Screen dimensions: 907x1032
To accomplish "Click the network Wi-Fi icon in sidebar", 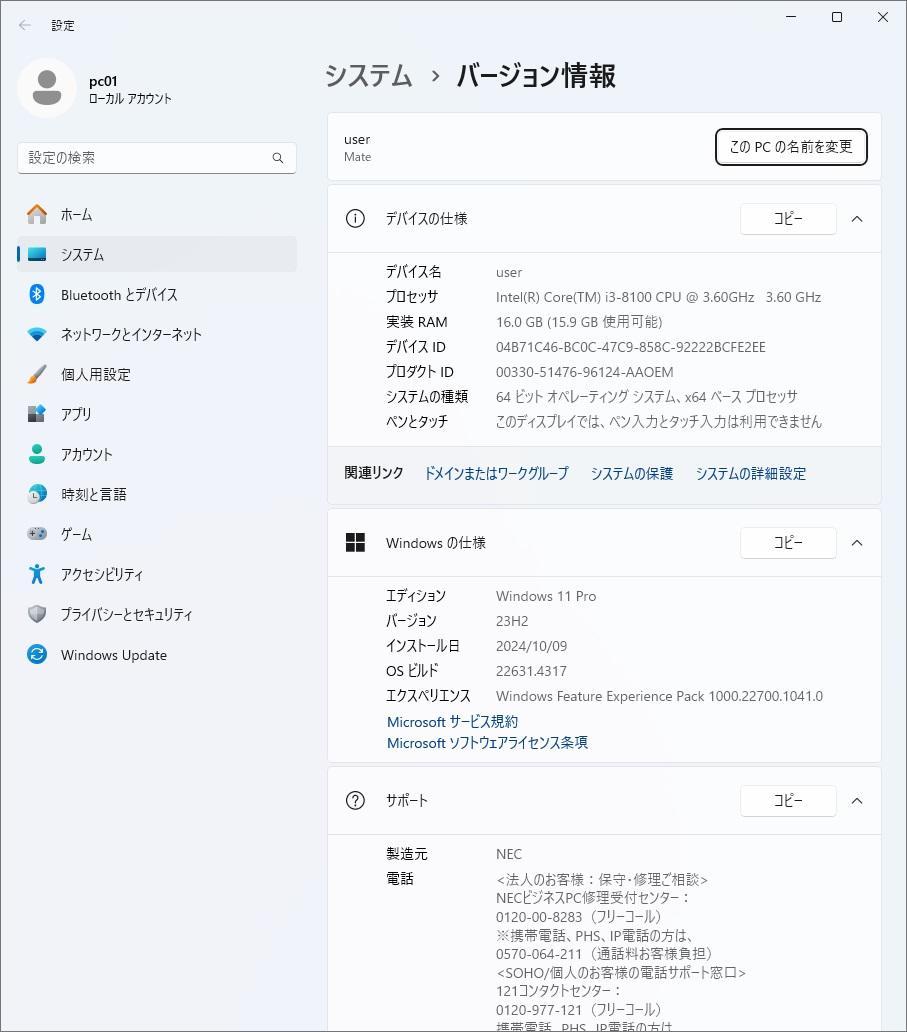I will point(37,334).
